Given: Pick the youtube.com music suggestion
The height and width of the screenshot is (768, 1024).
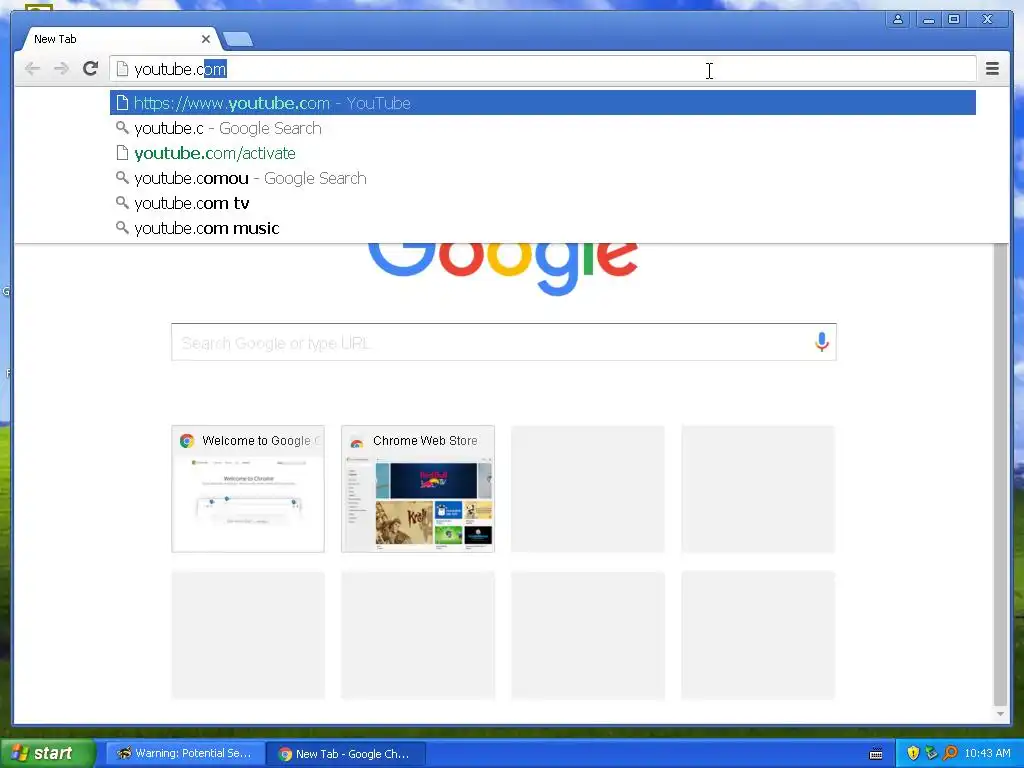Looking at the screenshot, I should pyautogui.click(x=542, y=228).
